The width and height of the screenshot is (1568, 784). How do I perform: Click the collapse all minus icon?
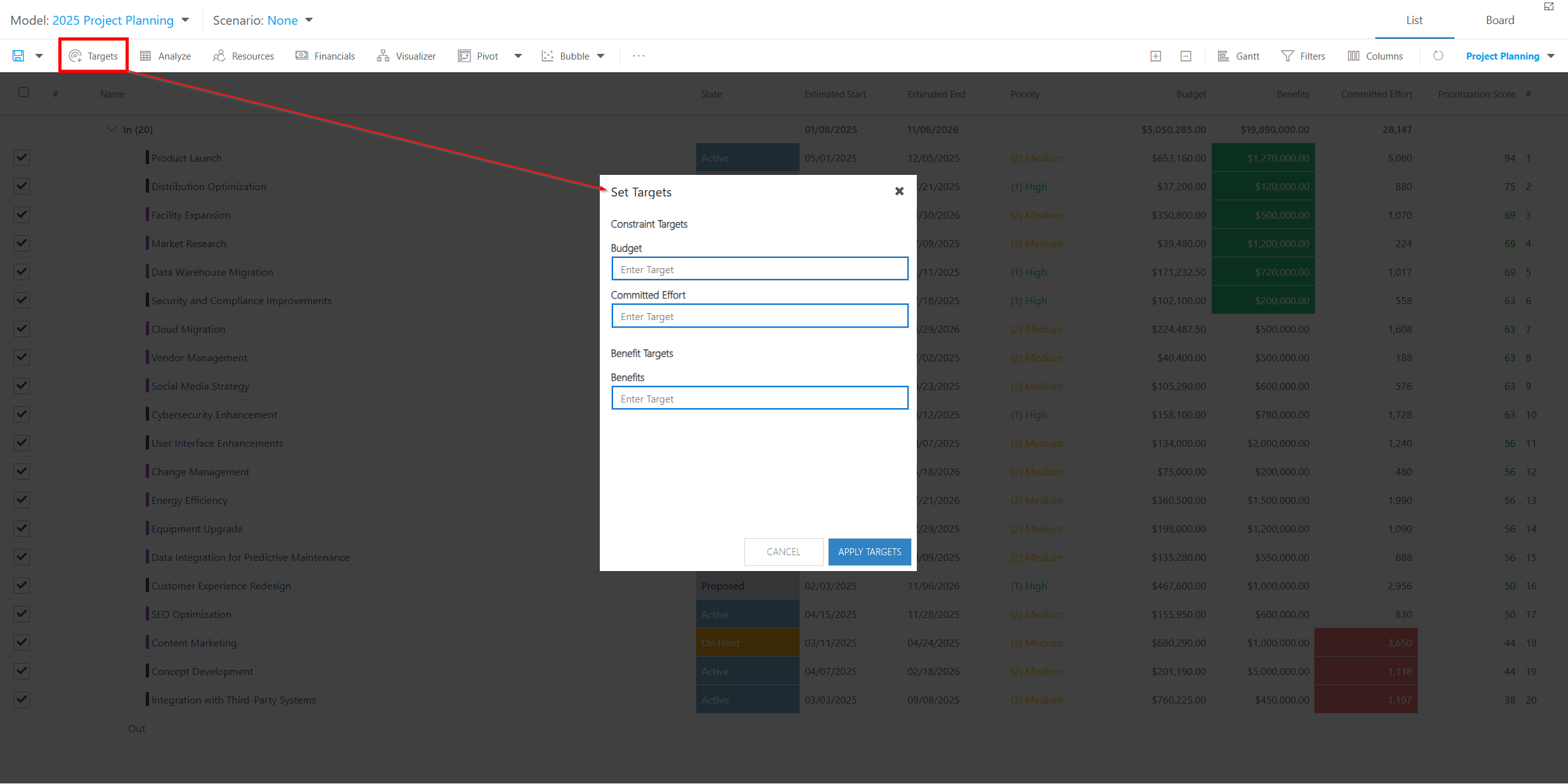pyautogui.click(x=1186, y=56)
